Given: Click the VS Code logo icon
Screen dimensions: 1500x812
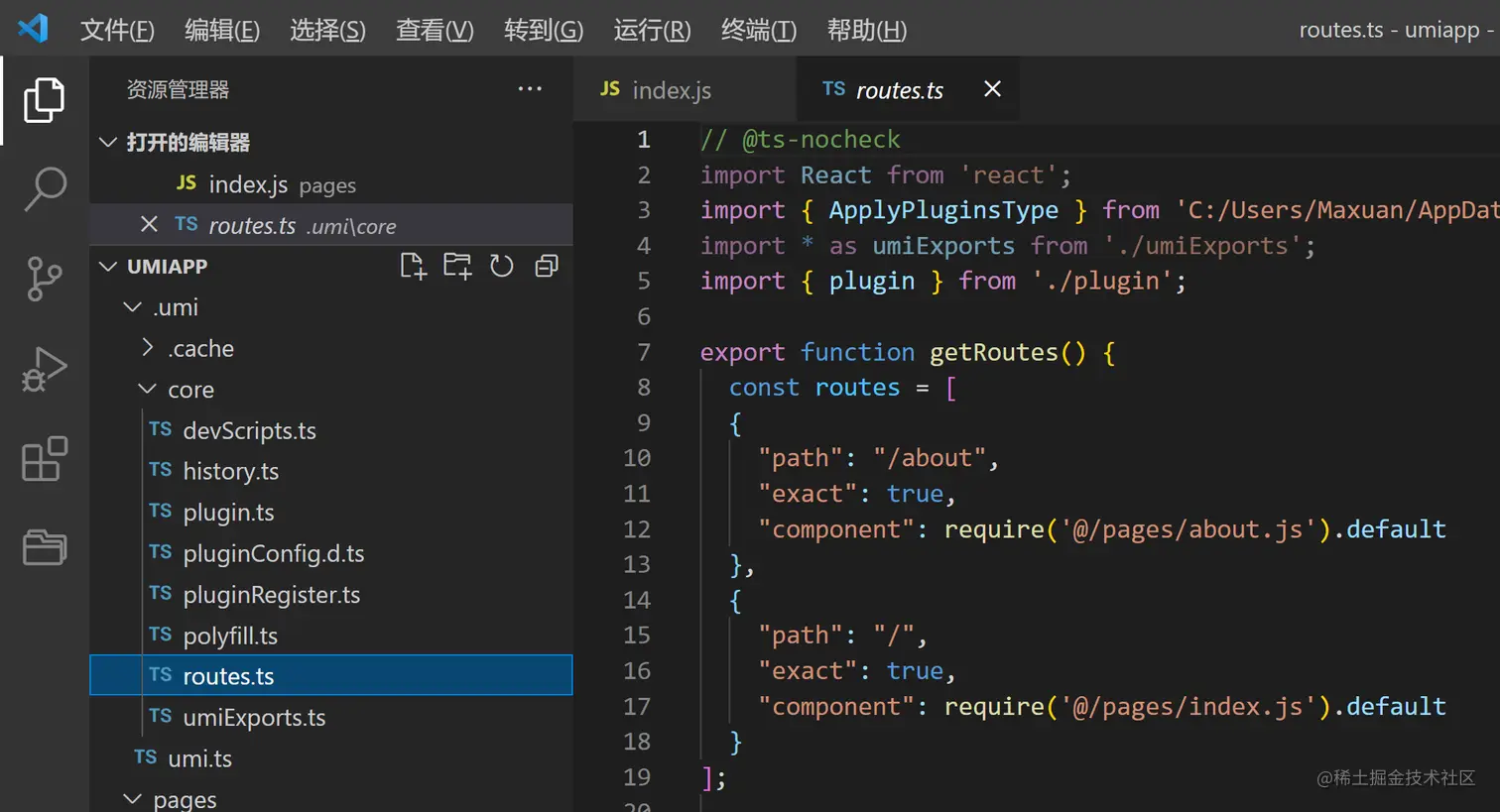Looking at the screenshot, I should pyautogui.click(x=33, y=29).
